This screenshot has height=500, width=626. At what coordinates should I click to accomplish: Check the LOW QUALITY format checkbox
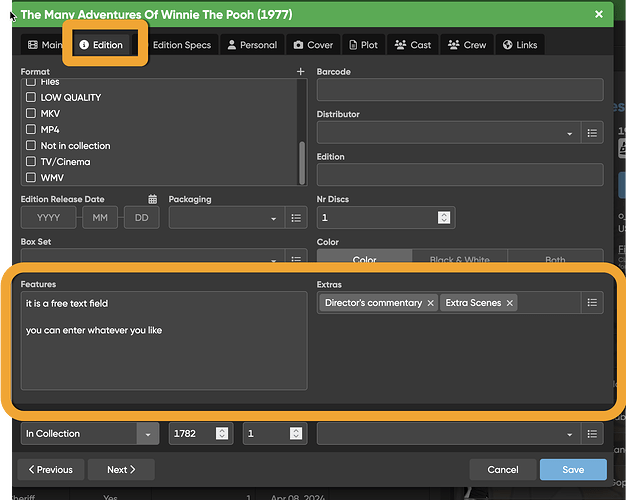(x=31, y=98)
